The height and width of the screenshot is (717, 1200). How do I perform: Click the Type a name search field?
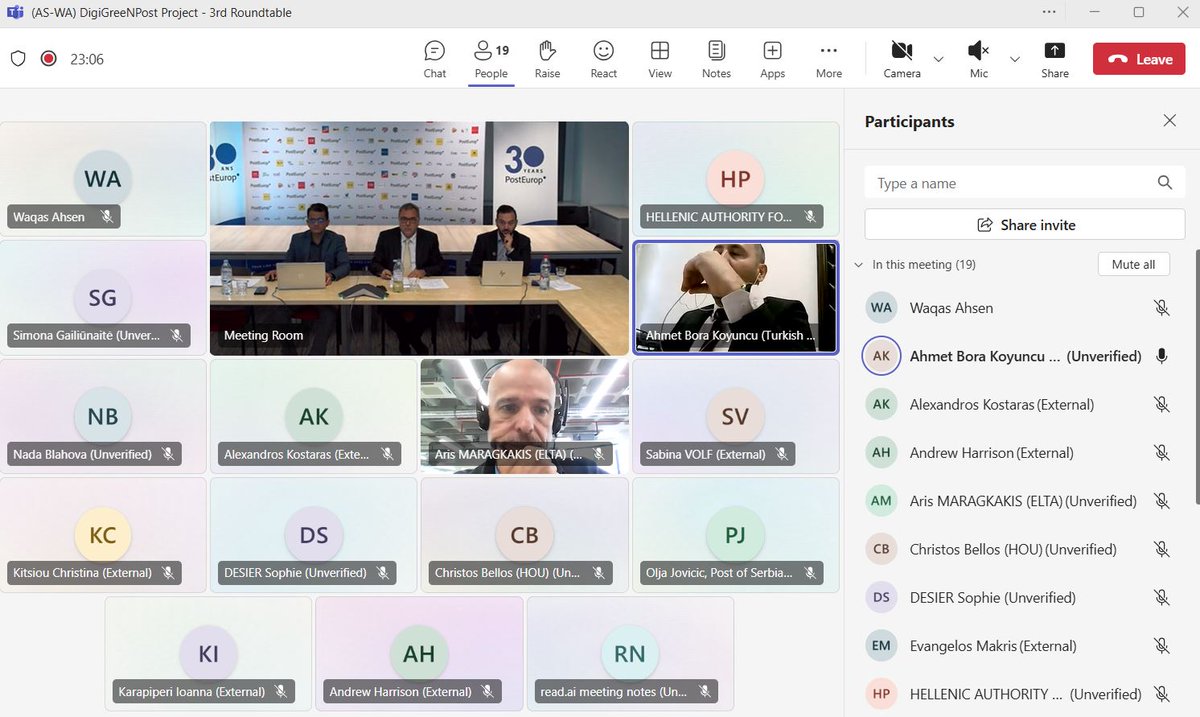[x=1000, y=183]
